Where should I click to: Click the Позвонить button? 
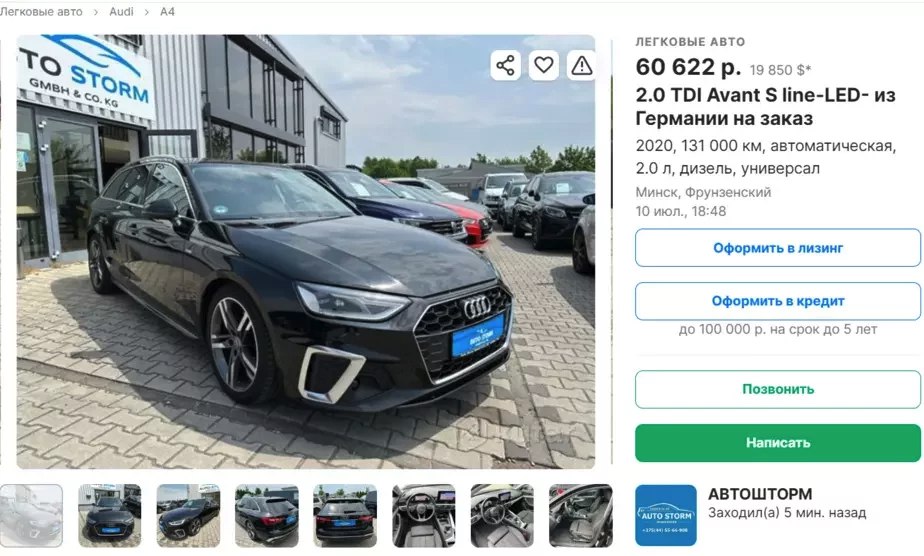pos(778,389)
